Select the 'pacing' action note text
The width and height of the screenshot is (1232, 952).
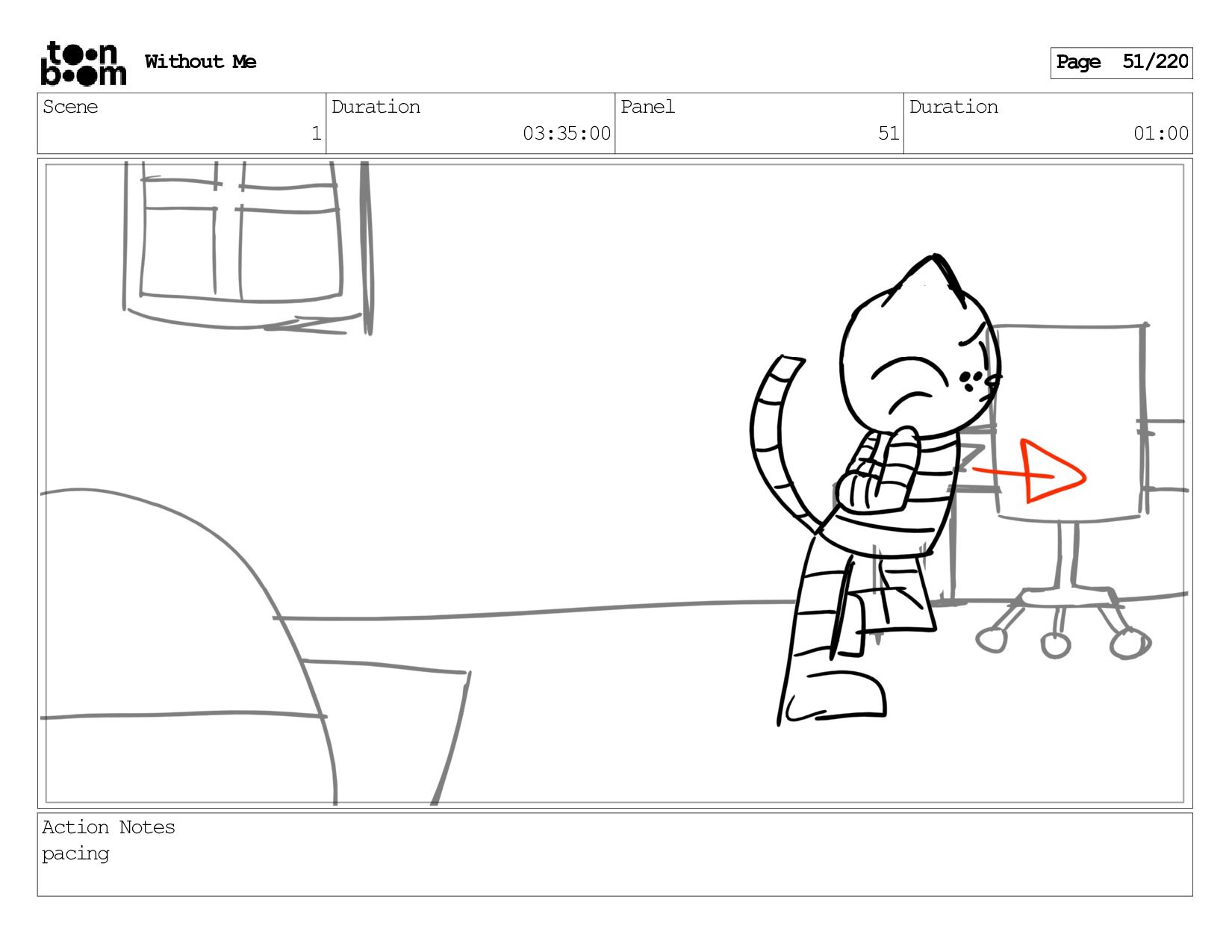(x=75, y=854)
